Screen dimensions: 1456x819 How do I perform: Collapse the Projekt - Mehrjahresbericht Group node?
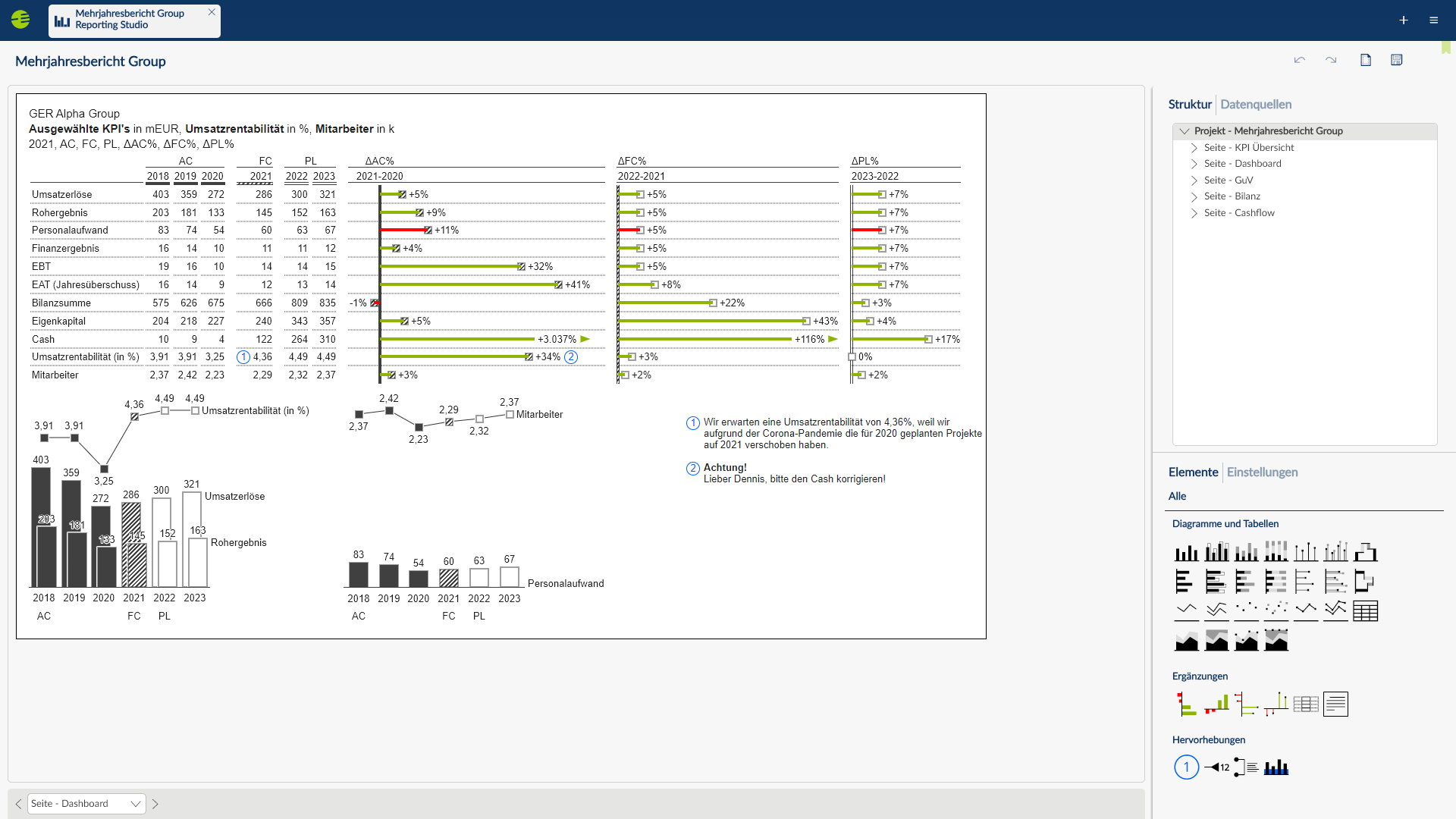1184,131
